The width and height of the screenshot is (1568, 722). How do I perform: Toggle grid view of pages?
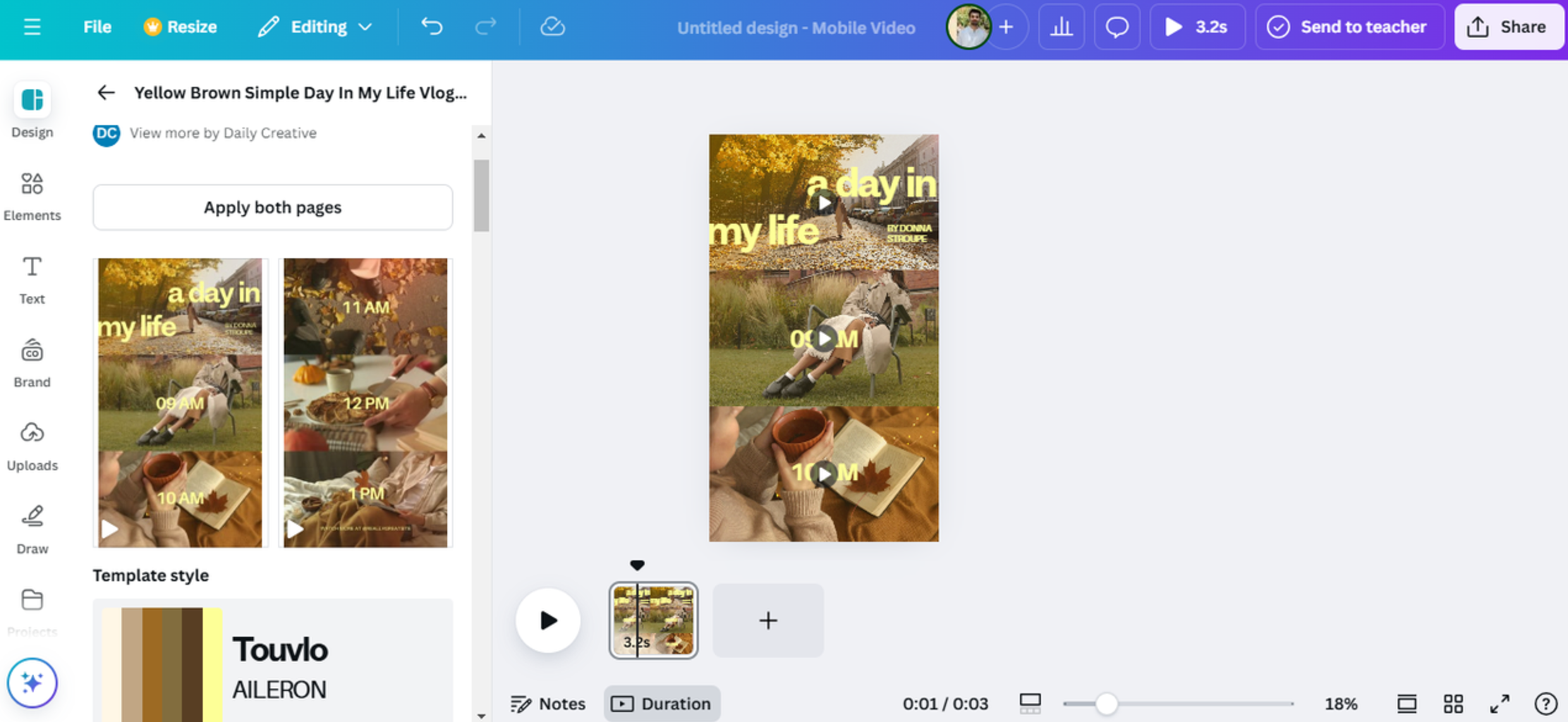1452,703
